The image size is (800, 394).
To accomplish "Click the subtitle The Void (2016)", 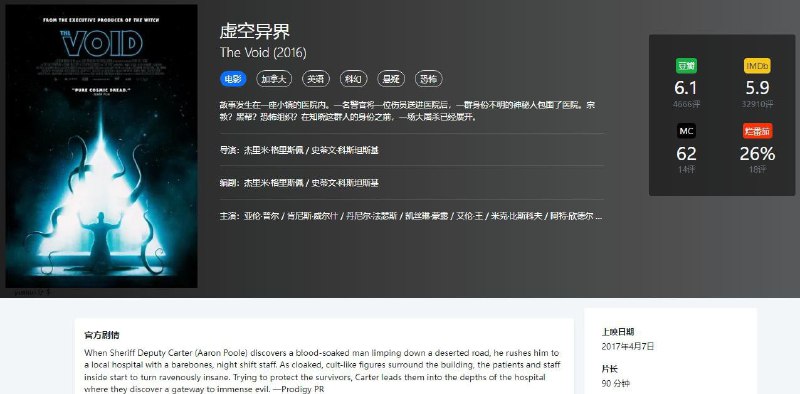I will 263,53.
